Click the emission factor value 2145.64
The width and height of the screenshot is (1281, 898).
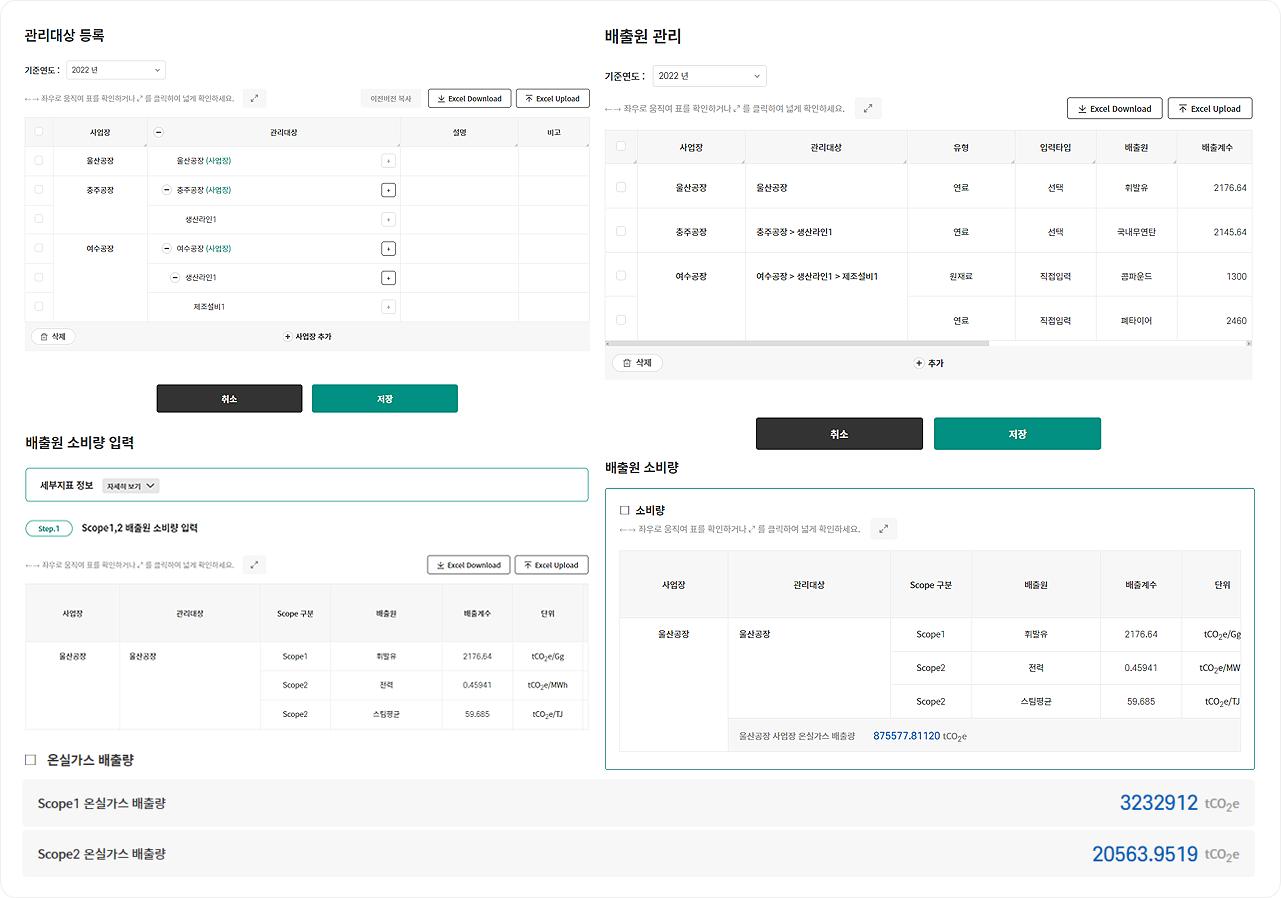point(1229,232)
